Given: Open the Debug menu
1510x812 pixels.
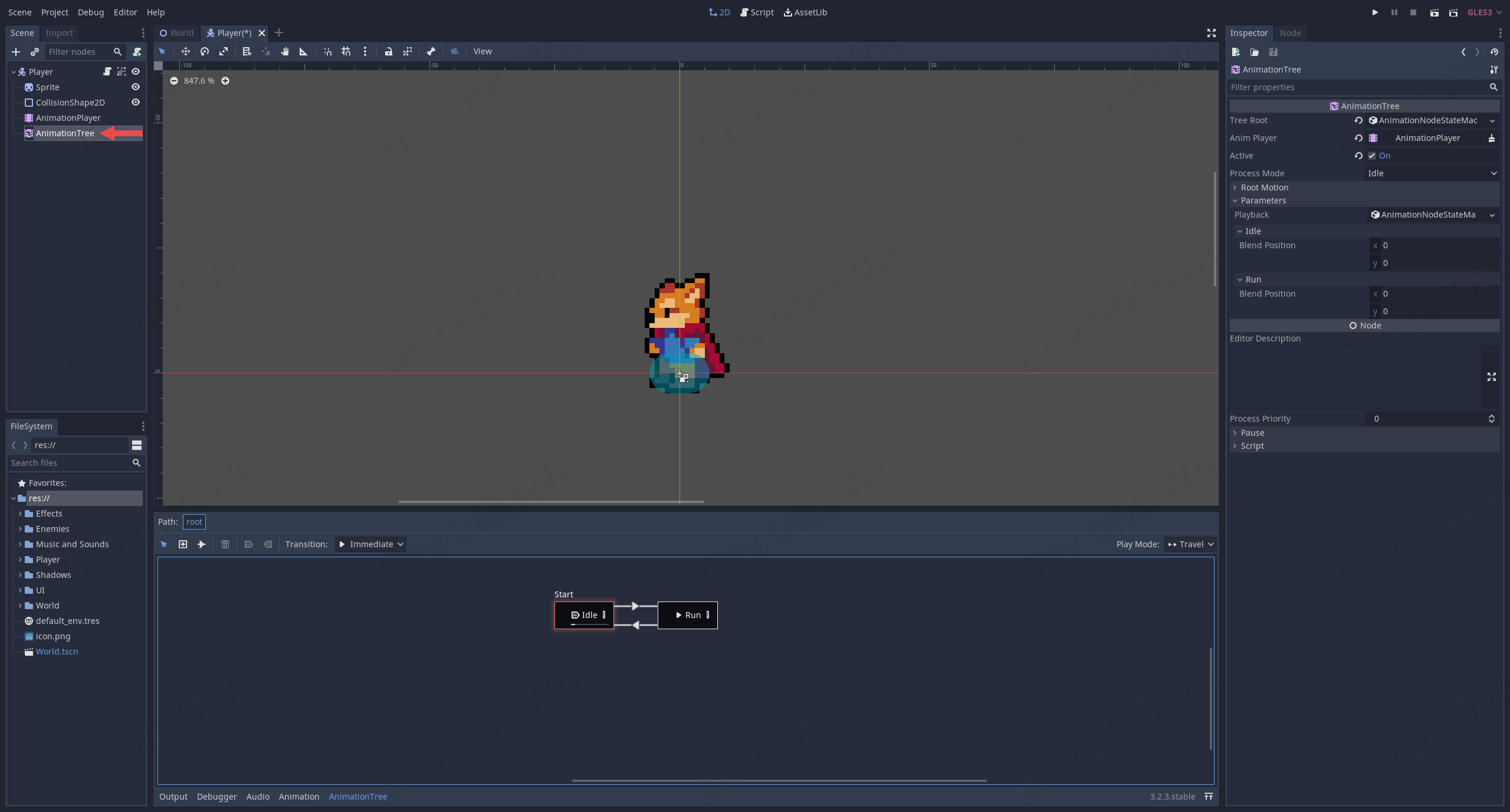Looking at the screenshot, I should coord(90,12).
